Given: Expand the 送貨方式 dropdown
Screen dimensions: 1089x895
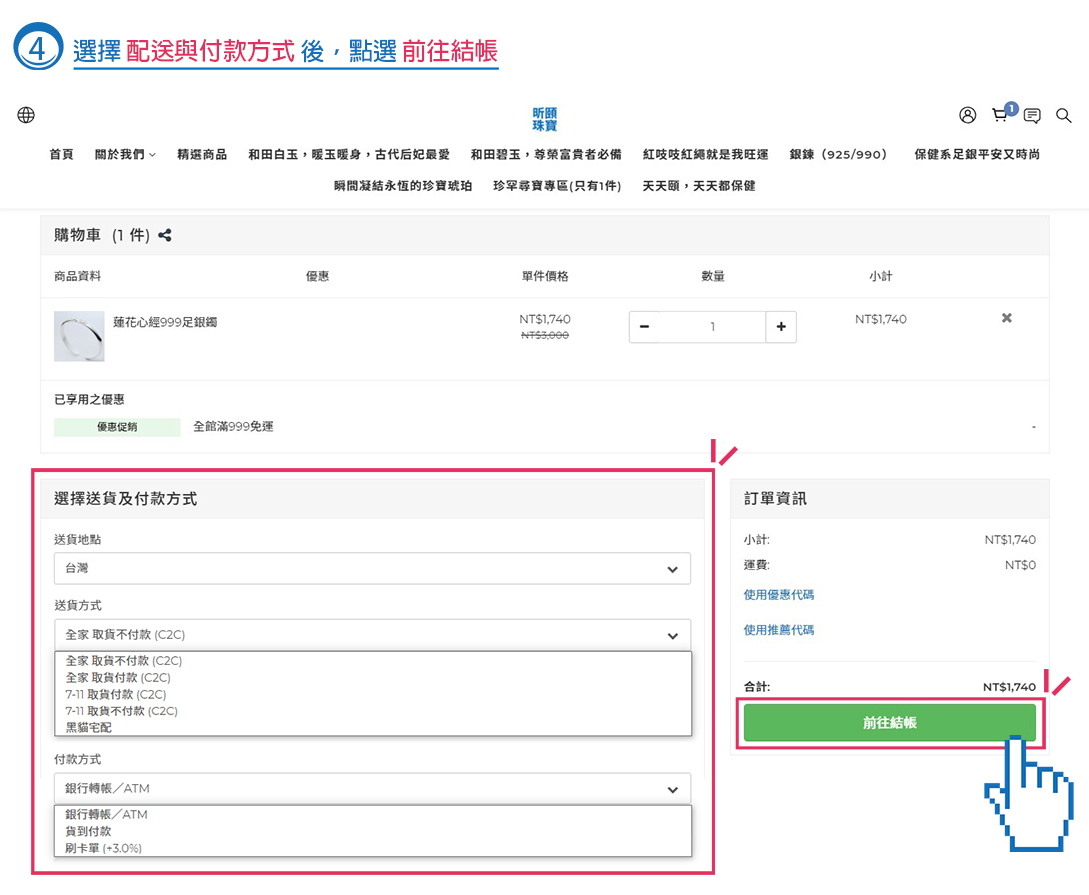Looking at the screenshot, I should tap(372, 634).
